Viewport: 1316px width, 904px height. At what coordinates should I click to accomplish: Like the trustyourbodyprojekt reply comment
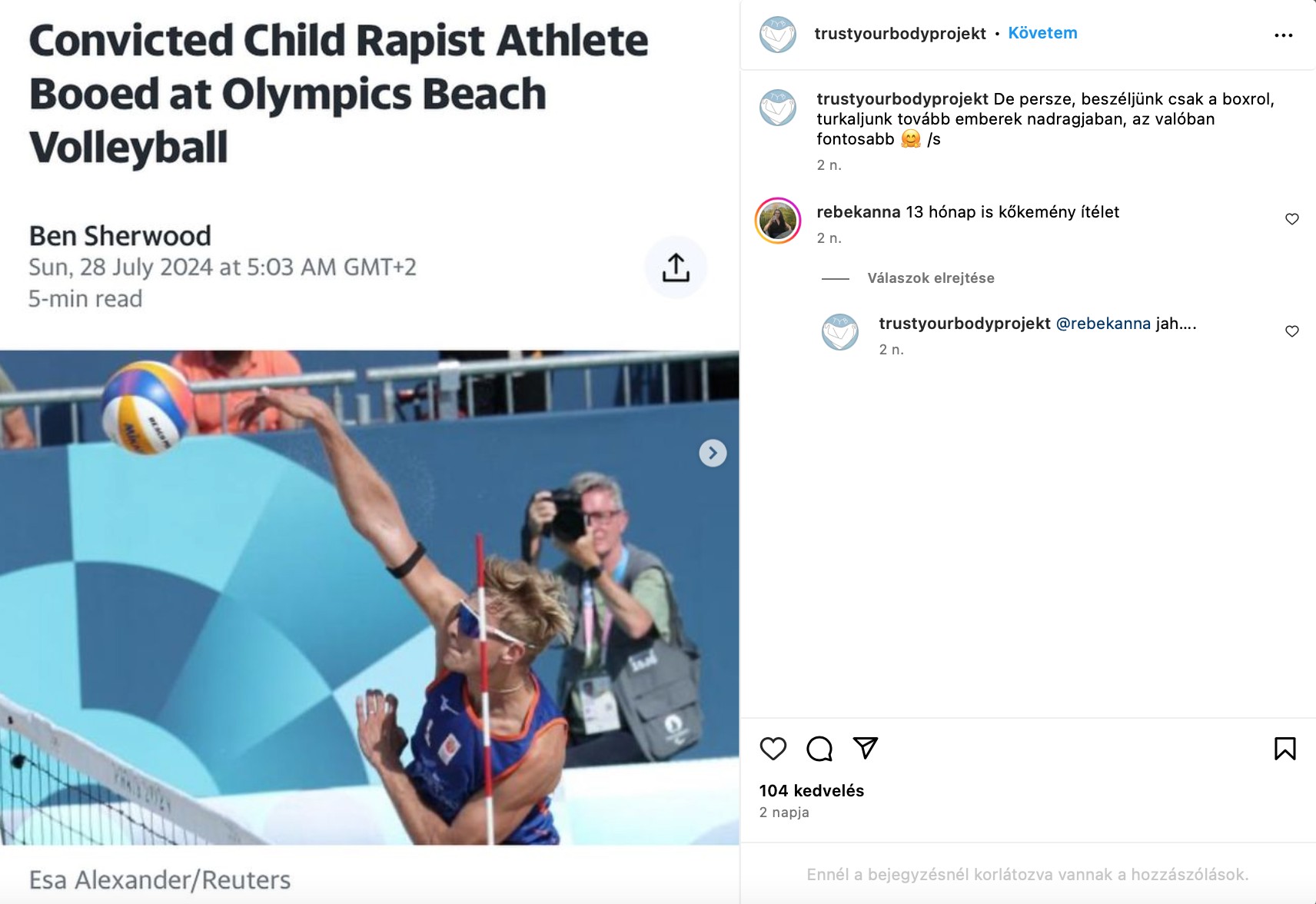click(1292, 331)
